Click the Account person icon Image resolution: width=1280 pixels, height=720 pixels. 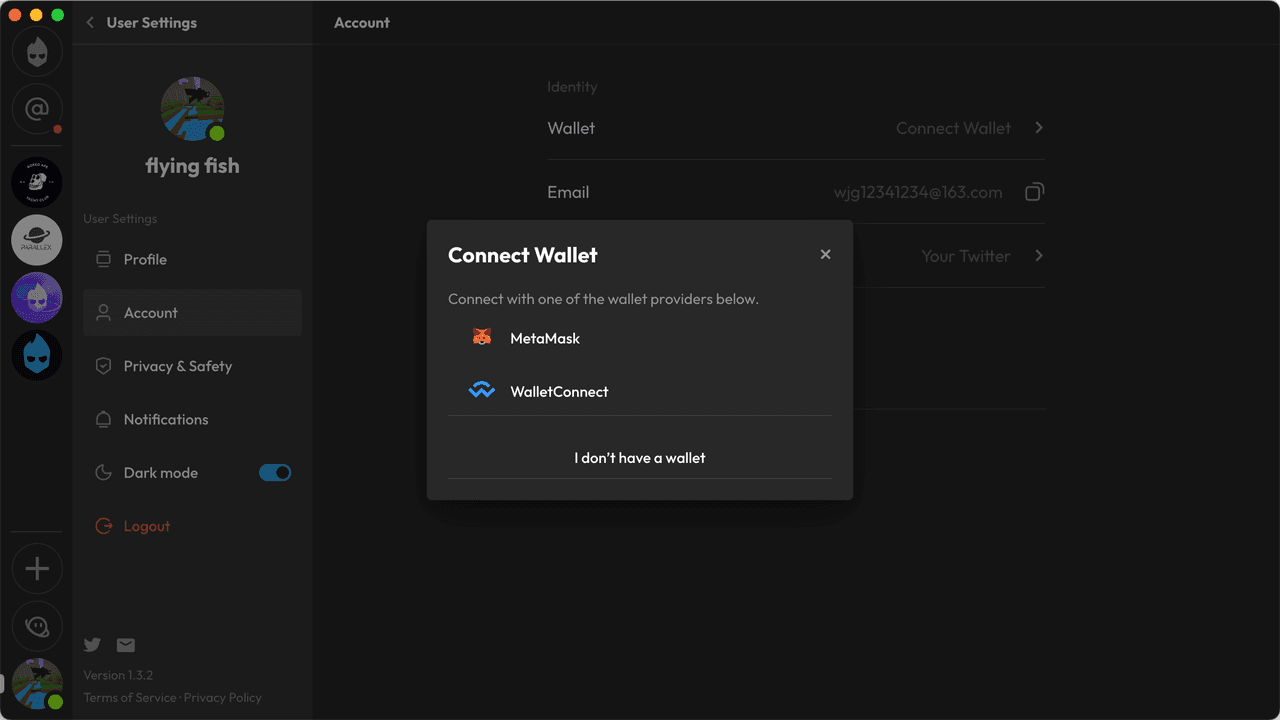tap(103, 313)
